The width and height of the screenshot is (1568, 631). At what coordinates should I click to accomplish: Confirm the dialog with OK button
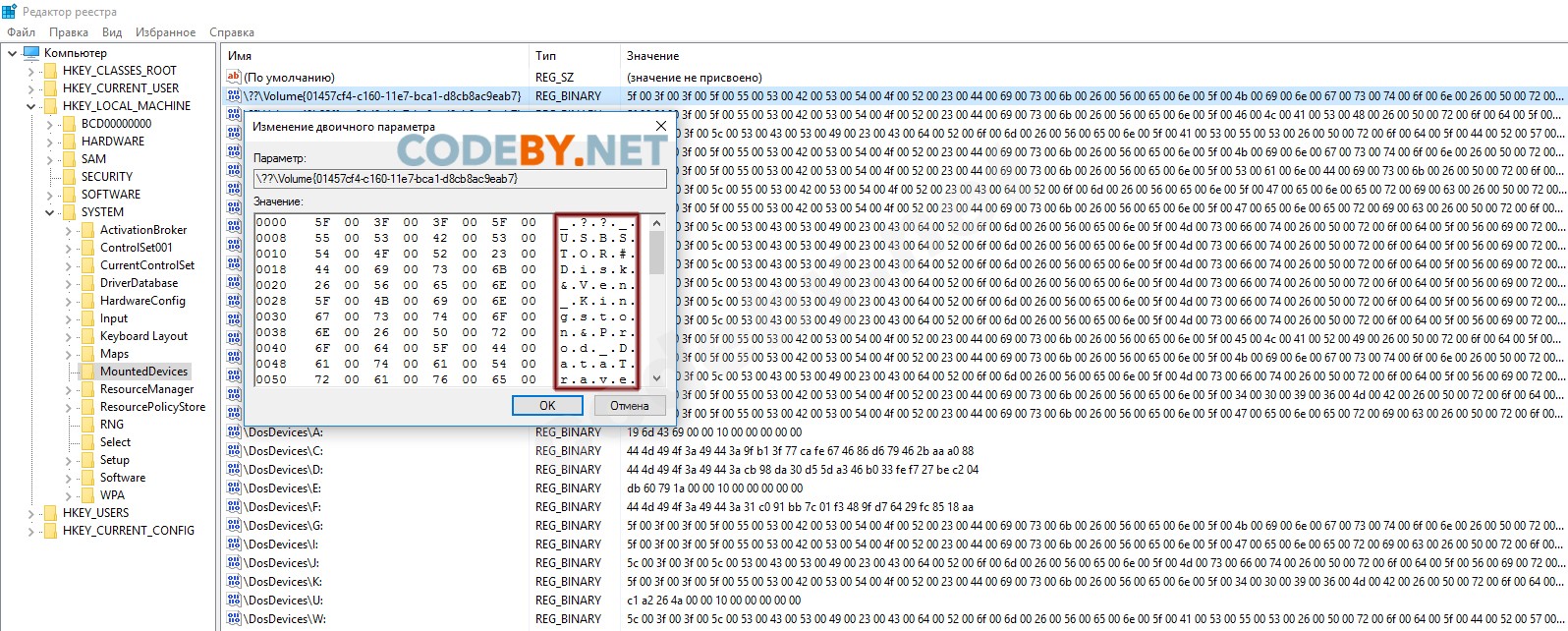tap(547, 405)
